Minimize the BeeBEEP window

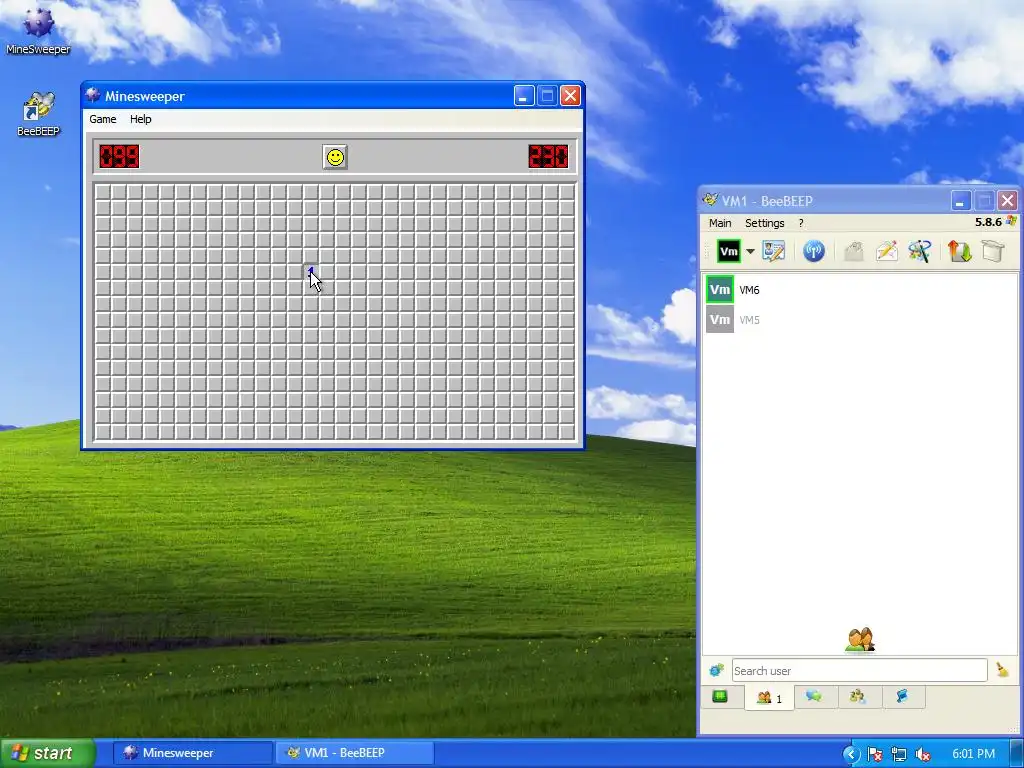960,200
